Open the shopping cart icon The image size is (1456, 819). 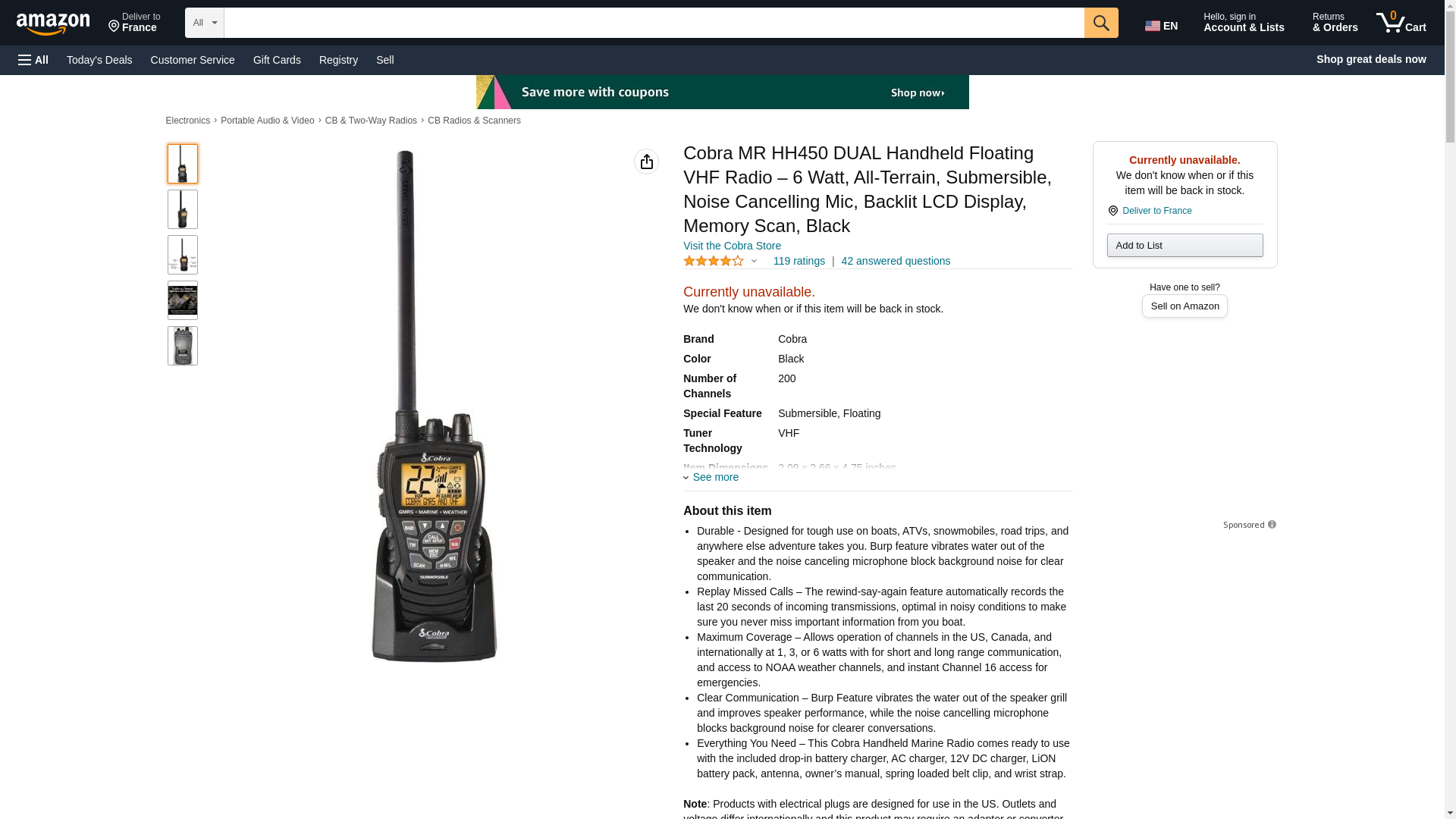click(x=1401, y=22)
